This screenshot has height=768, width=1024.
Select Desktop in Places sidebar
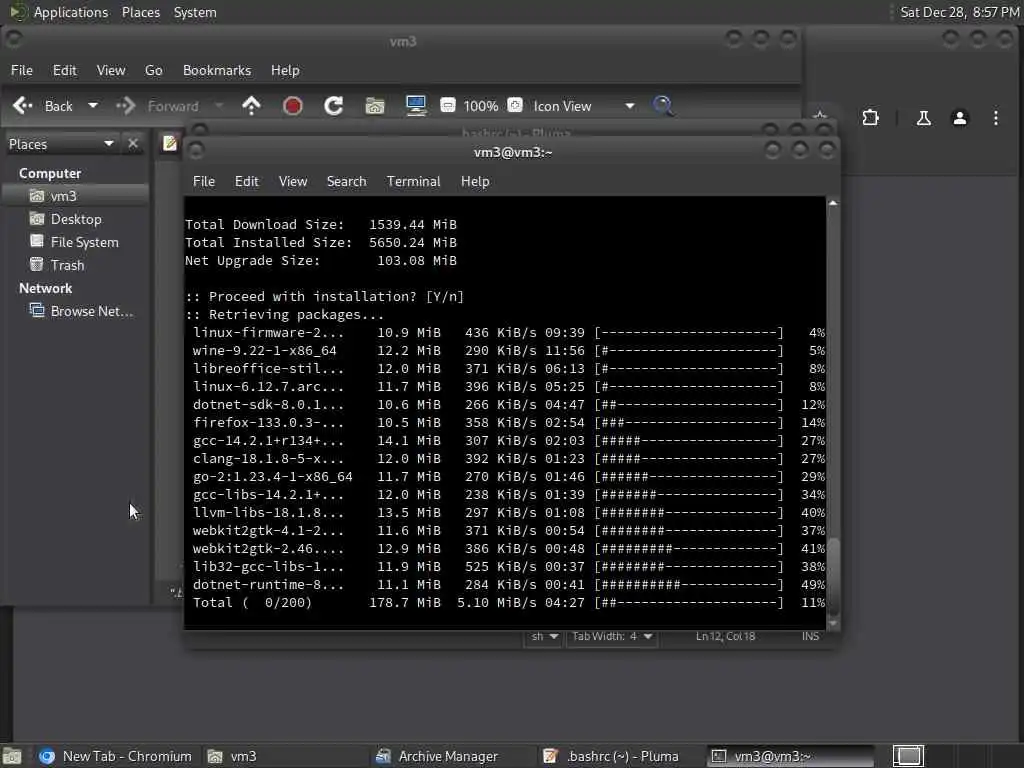[x=76, y=219]
